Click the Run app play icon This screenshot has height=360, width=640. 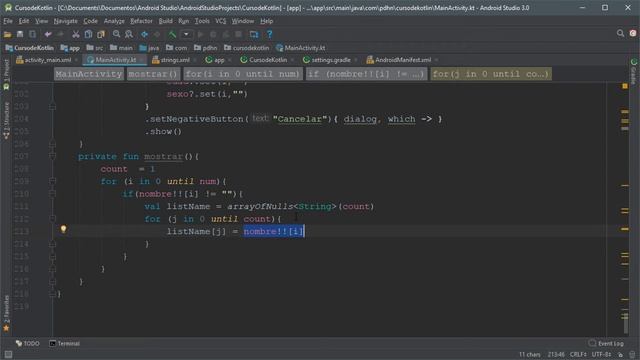[x=200, y=34]
